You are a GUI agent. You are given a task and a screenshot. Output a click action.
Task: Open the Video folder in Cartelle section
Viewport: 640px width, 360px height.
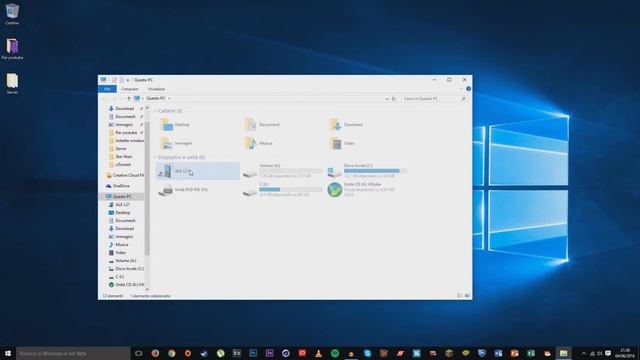pos(342,143)
